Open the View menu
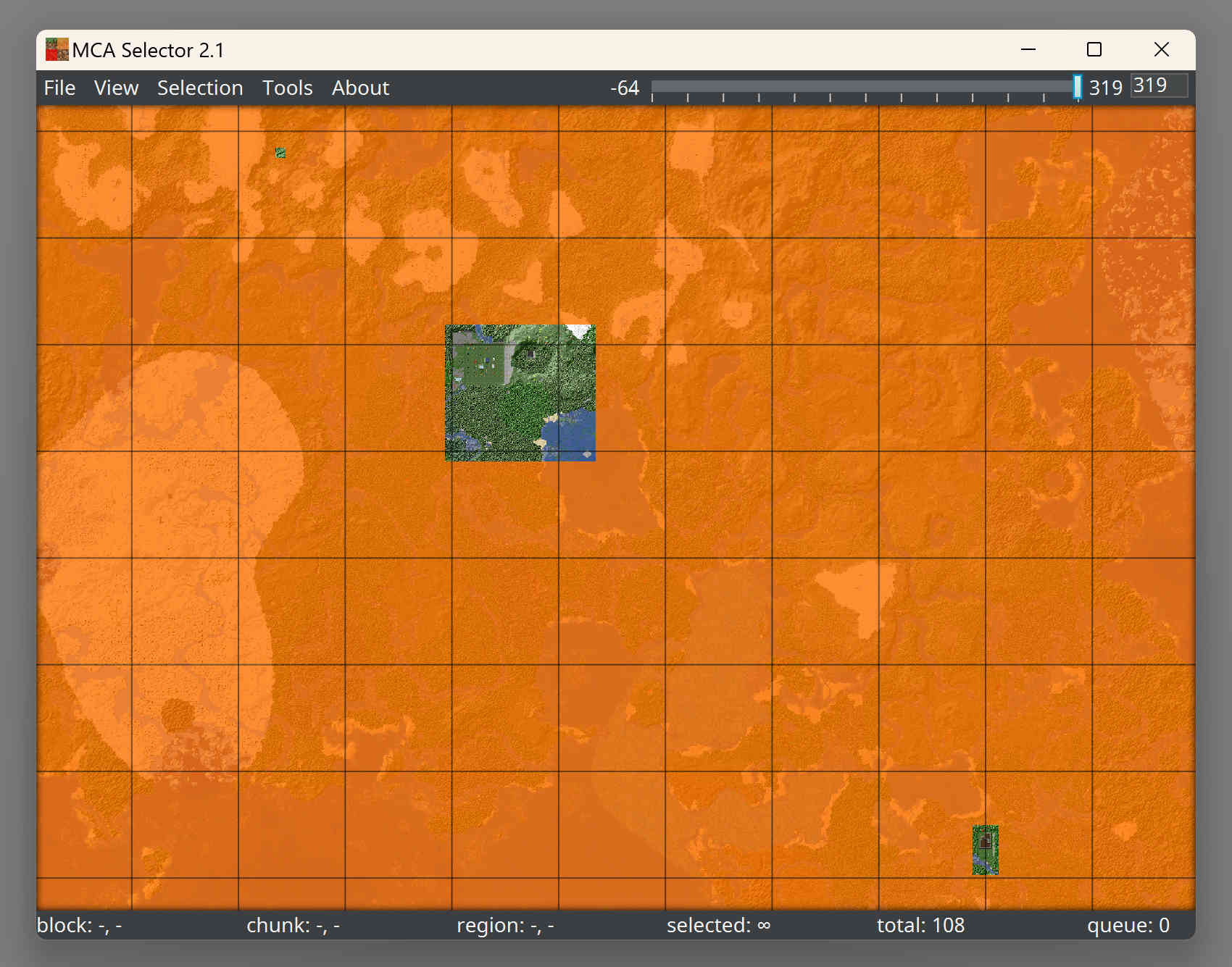Image resolution: width=1232 pixels, height=967 pixels. coord(116,88)
